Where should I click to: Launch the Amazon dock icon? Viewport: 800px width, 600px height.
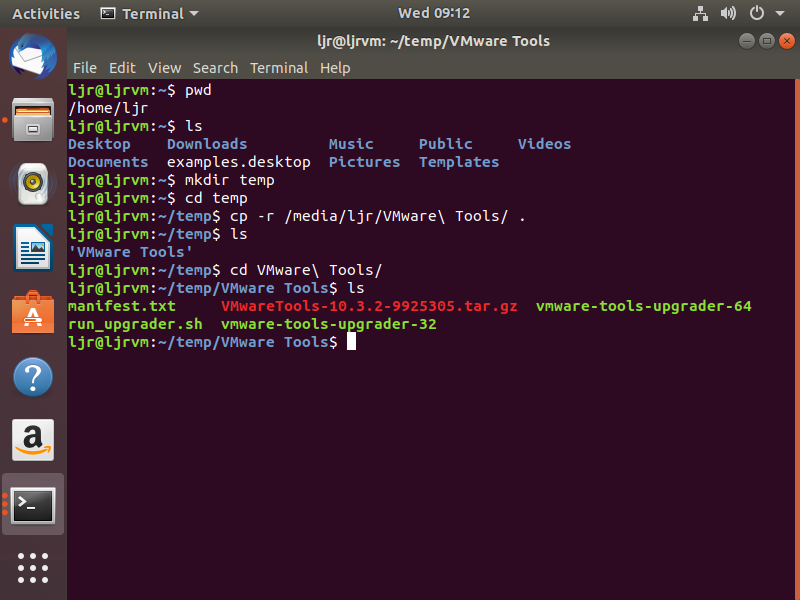click(x=33, y=440)
